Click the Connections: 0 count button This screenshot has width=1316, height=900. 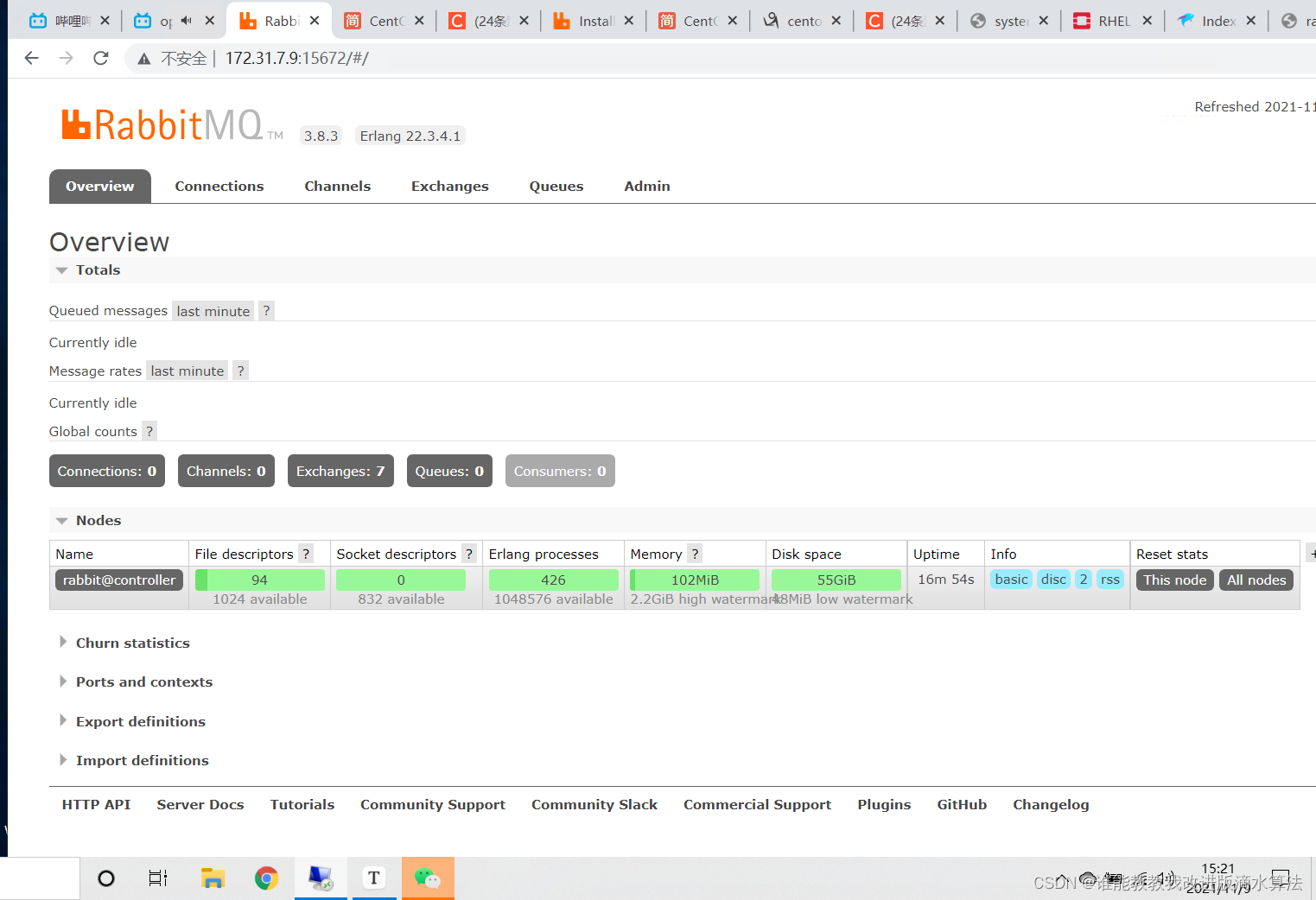pyautogui.click(x=107, y=471)
